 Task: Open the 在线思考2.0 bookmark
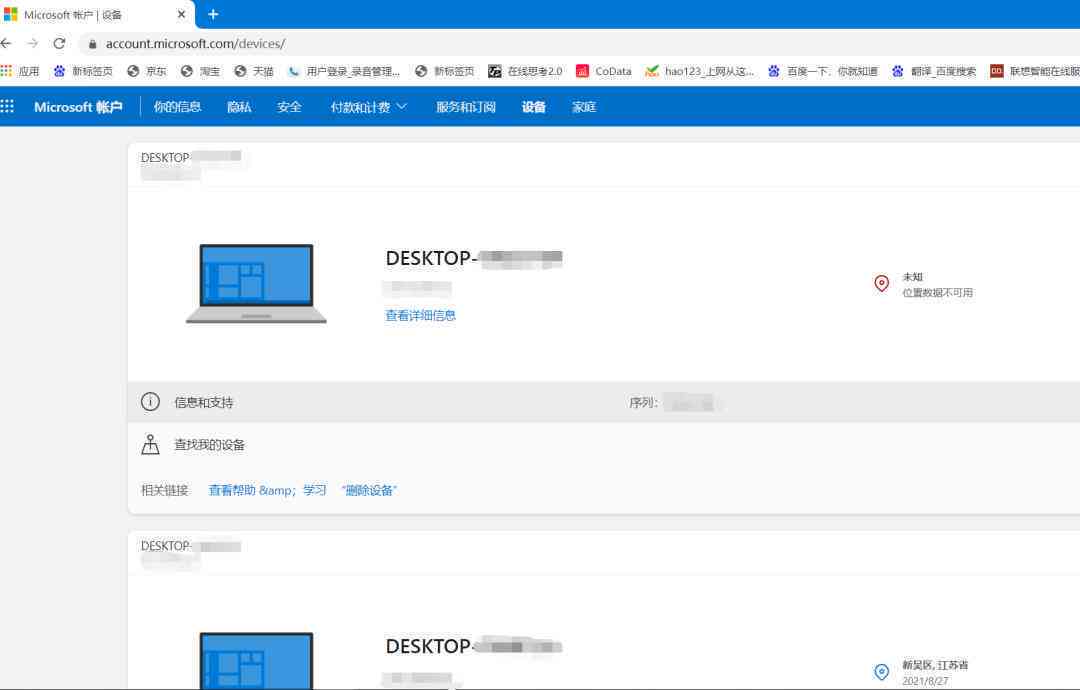pyautogui.click(x=526, y=71)
